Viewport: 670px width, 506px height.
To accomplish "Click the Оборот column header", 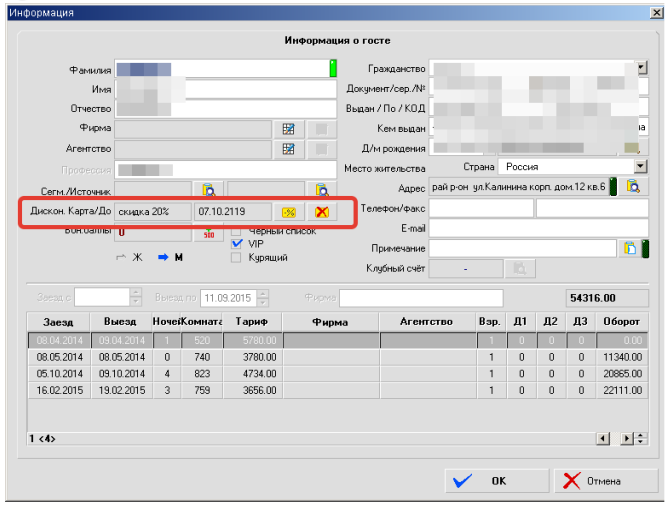I will click(622, 322).
